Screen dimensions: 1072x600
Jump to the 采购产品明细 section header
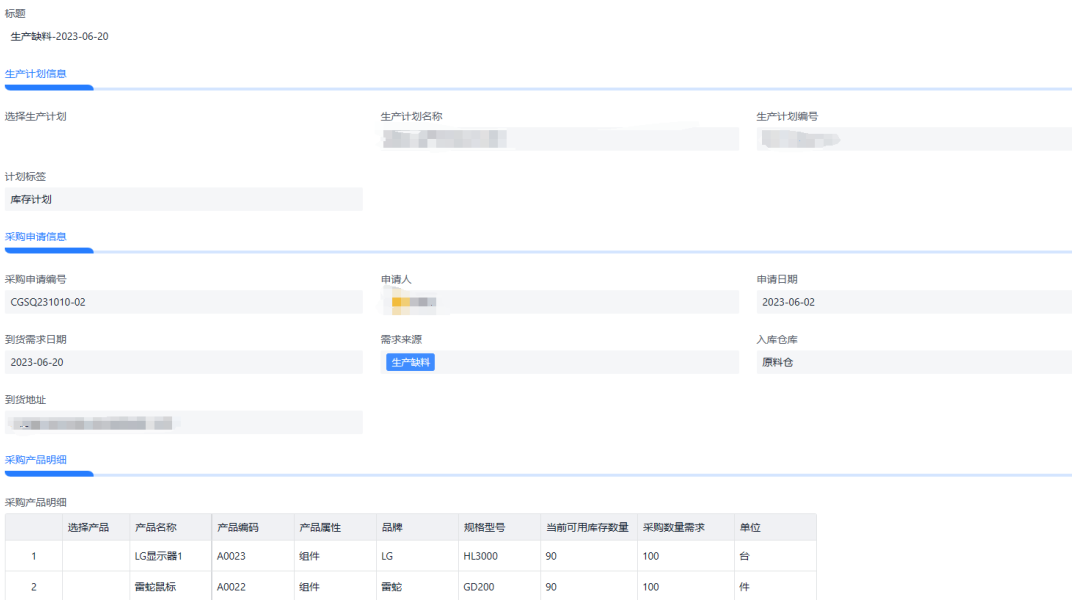pos(36,460)
